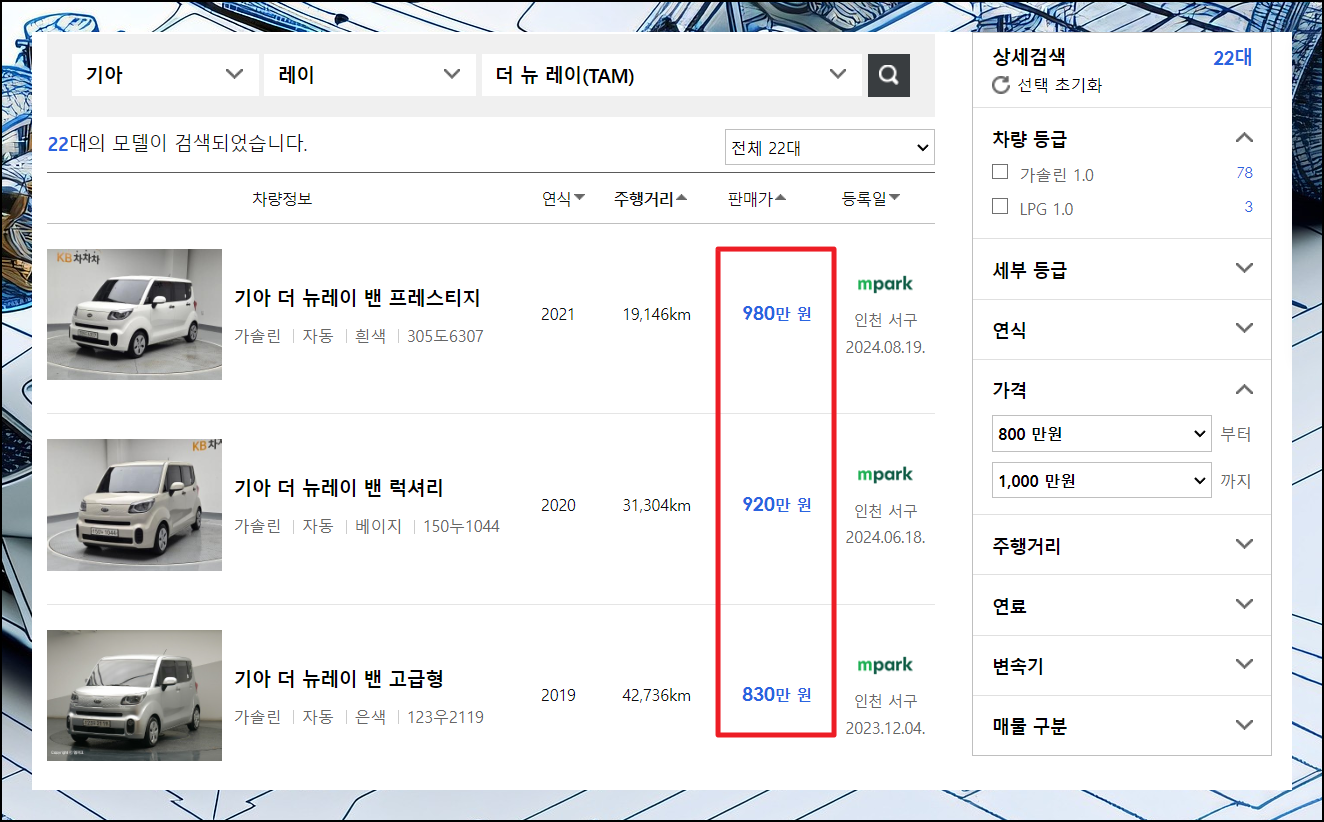Expand the 연식 filter section

click(1244, 328)
